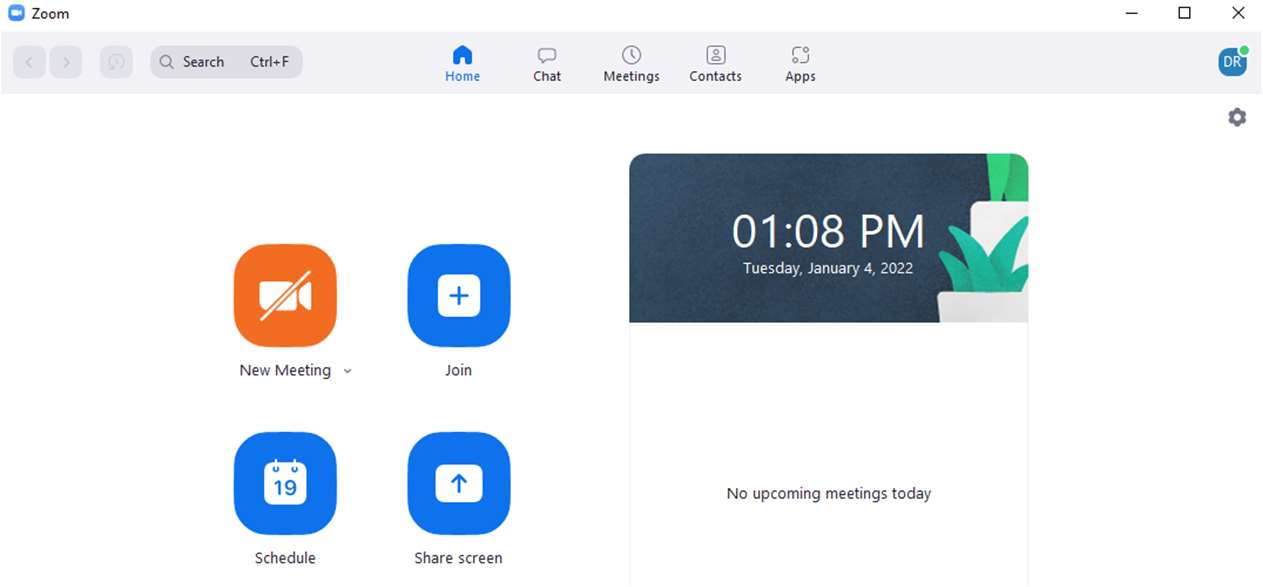Open the Contacts tab
Screen dimensions: 1263x587
point(716,64)
